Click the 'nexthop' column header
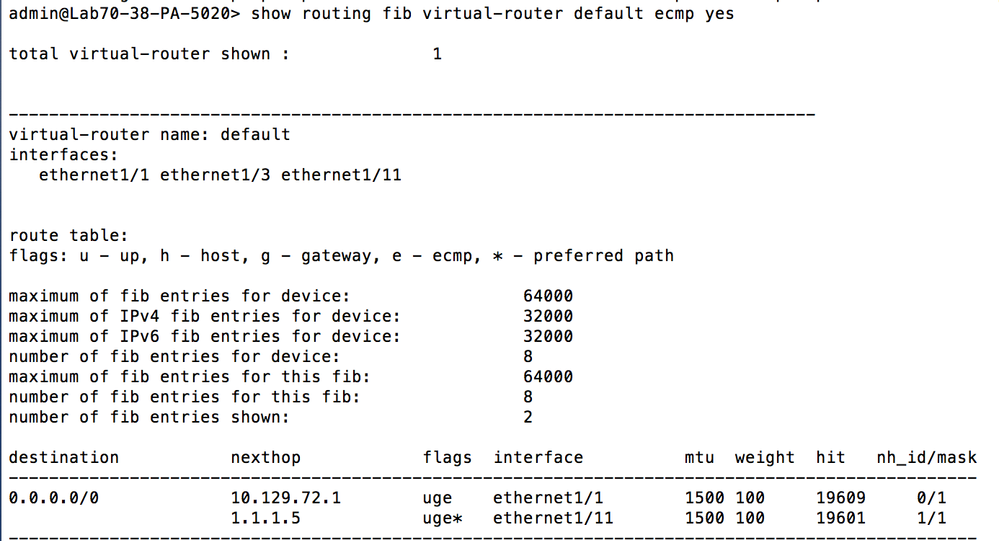The height and width of the screenshot is (541, 999). click(265, 457)
